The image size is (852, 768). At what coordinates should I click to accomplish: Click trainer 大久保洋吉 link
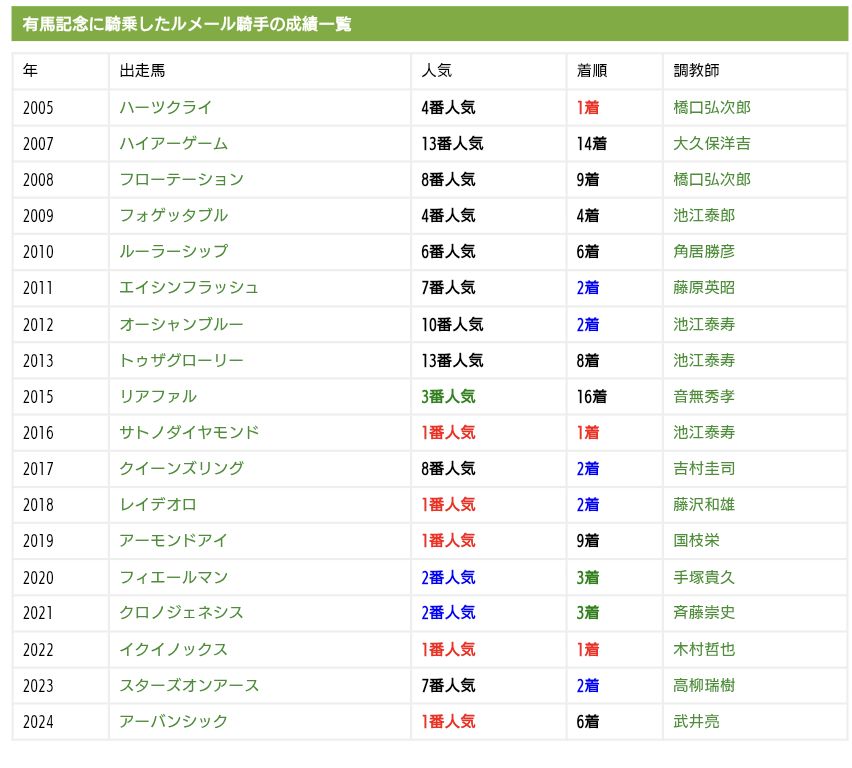click(712, 143)
